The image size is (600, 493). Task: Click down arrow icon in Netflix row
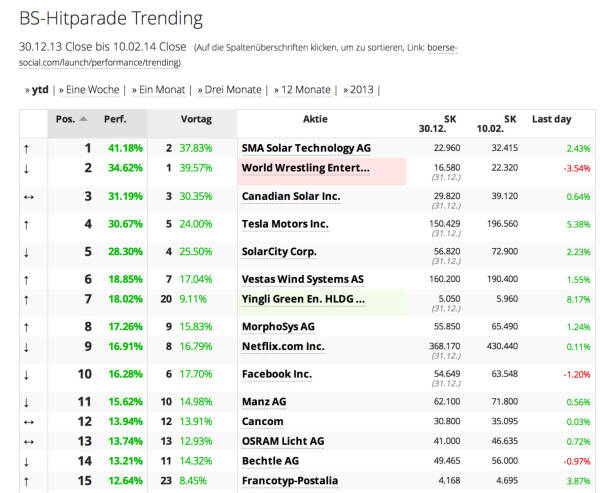(x=26, y=347)
